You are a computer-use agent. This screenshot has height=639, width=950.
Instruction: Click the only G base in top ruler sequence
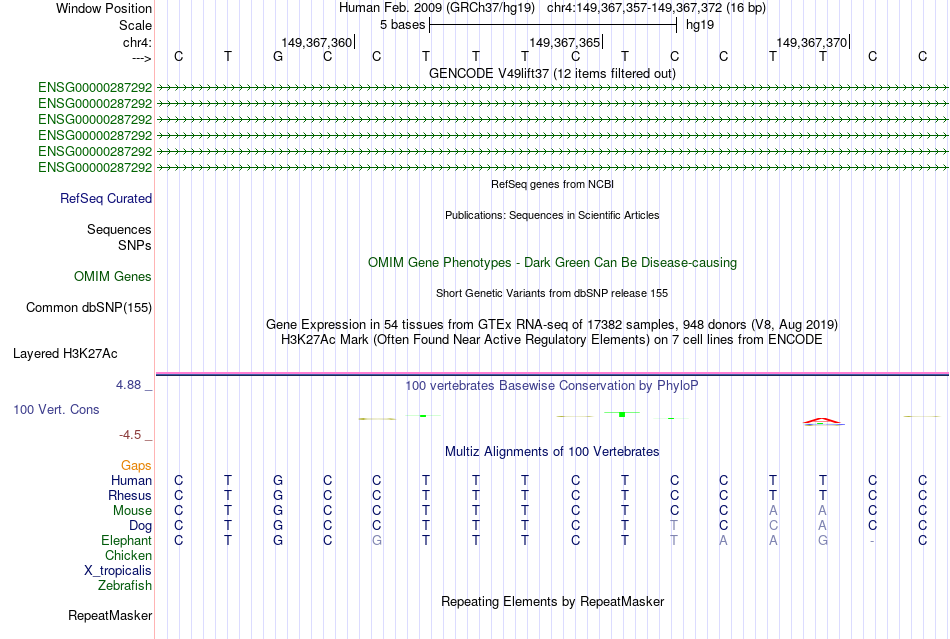277,56
